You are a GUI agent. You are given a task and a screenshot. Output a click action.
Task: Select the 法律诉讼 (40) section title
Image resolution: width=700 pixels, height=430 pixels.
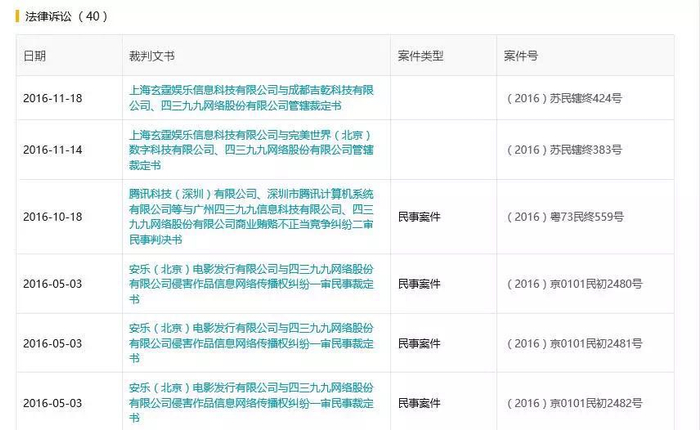(x=66, y=17)
